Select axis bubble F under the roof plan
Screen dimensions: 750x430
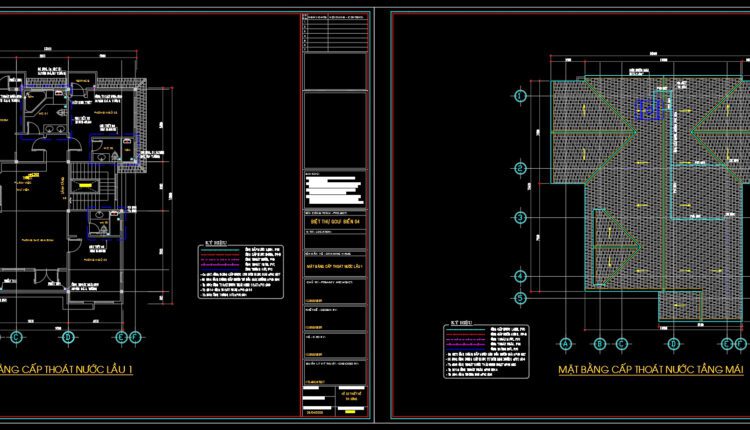(x=740, y=344)
